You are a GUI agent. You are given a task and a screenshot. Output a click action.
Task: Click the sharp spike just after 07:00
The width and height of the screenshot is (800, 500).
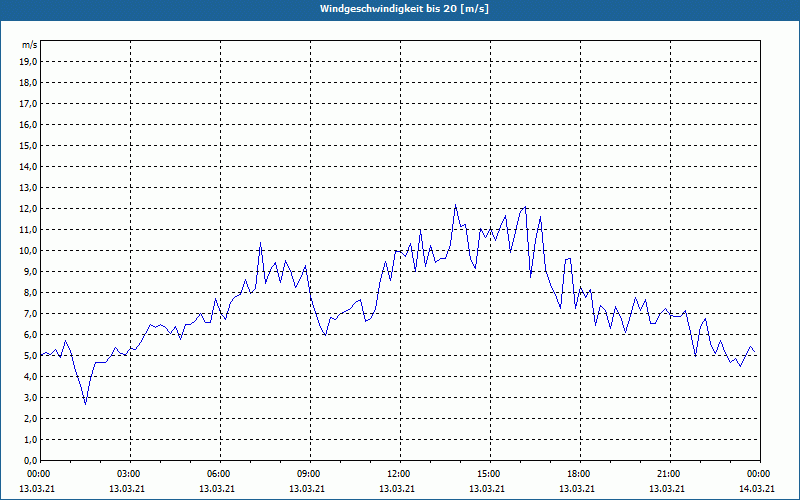tap(260, 243)
